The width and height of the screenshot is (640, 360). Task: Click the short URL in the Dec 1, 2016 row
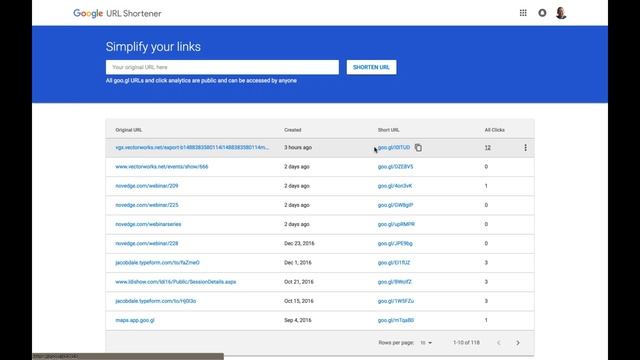click(x=393, y=262)
